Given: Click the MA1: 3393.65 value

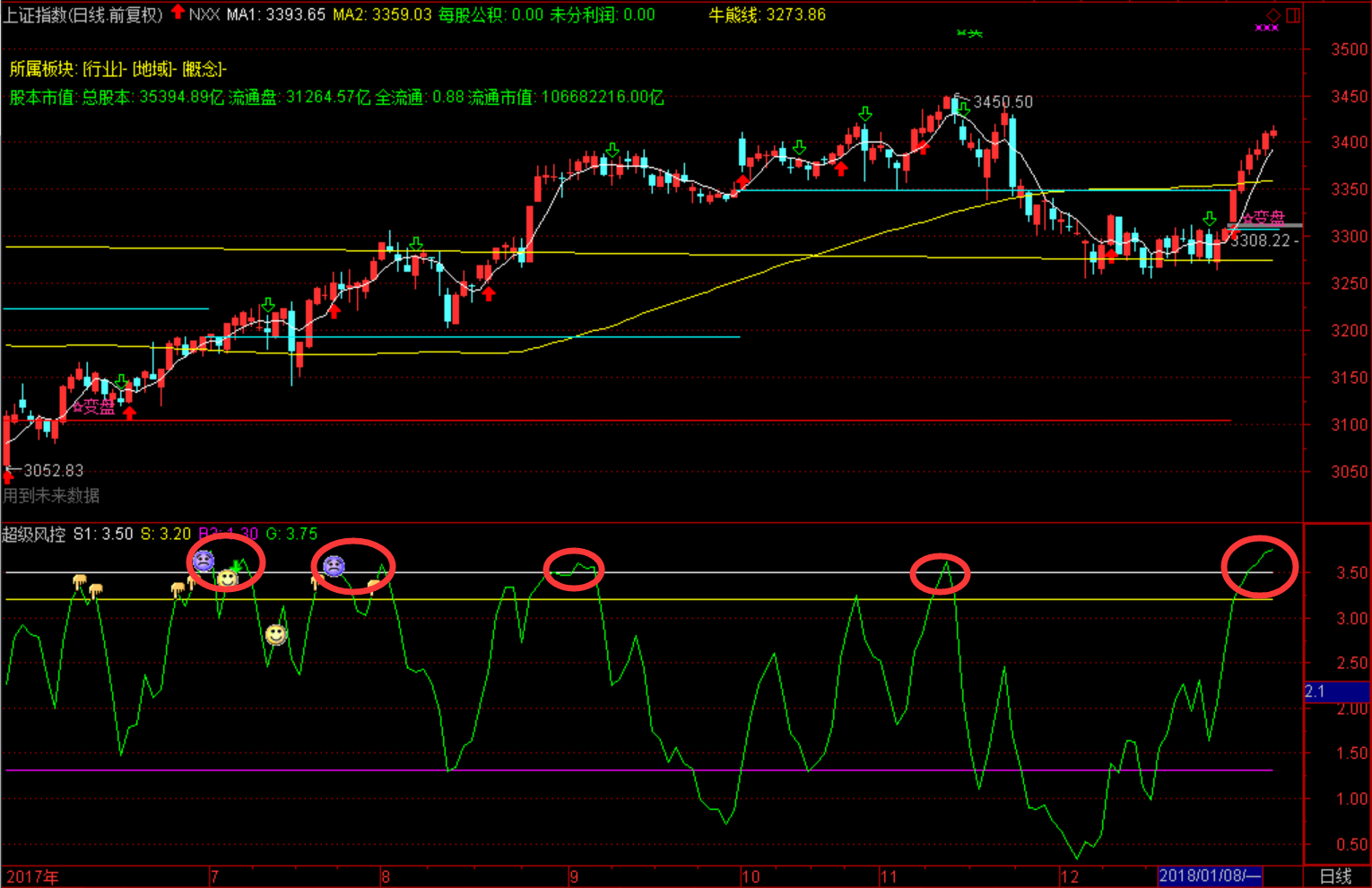Looking at the screenshot, I should [275, 14].
